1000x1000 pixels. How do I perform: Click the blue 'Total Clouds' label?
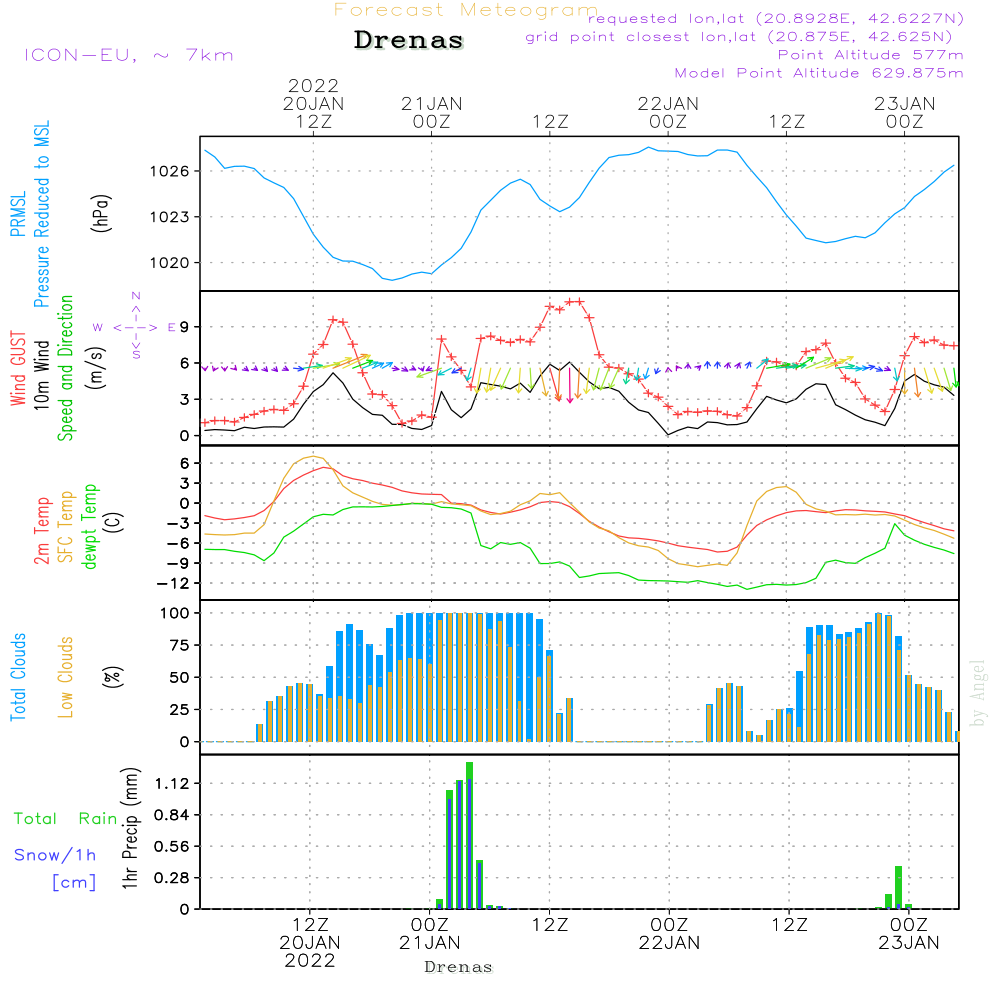(18, 677)
